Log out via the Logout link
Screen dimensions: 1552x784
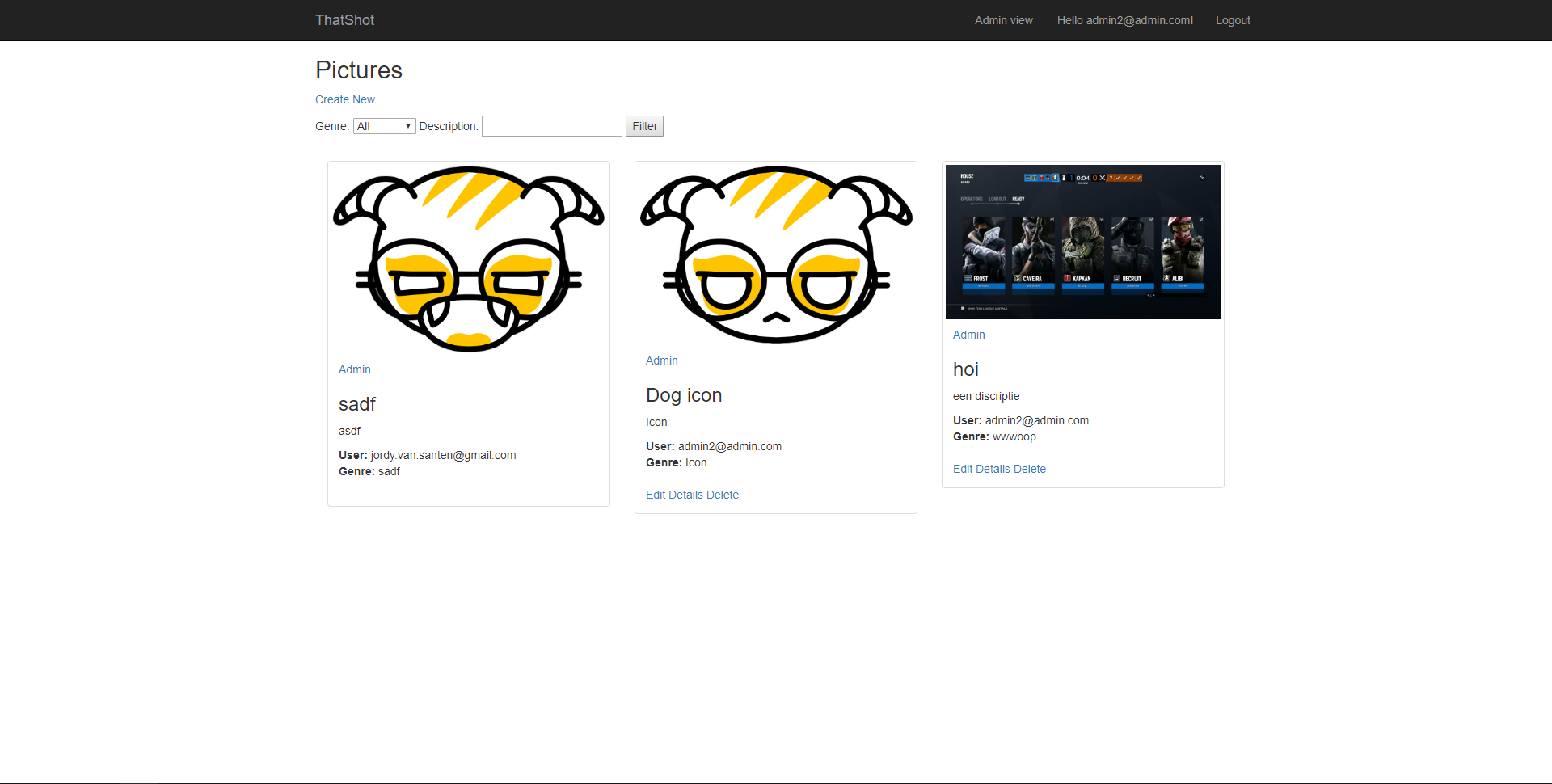(x=1233, y=20)
